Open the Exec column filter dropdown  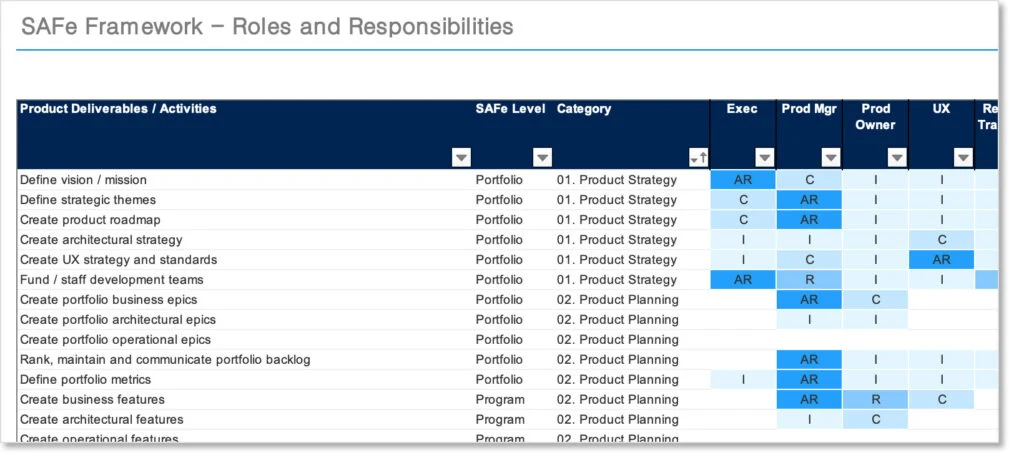(765, 157)
